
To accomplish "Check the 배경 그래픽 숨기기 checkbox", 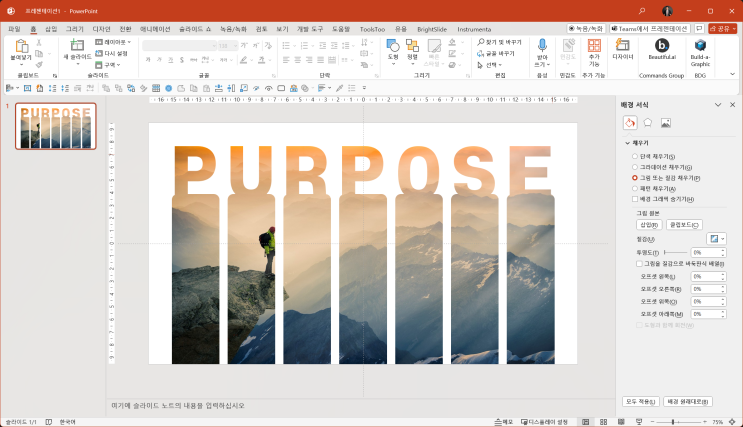I will pos(634,199).
